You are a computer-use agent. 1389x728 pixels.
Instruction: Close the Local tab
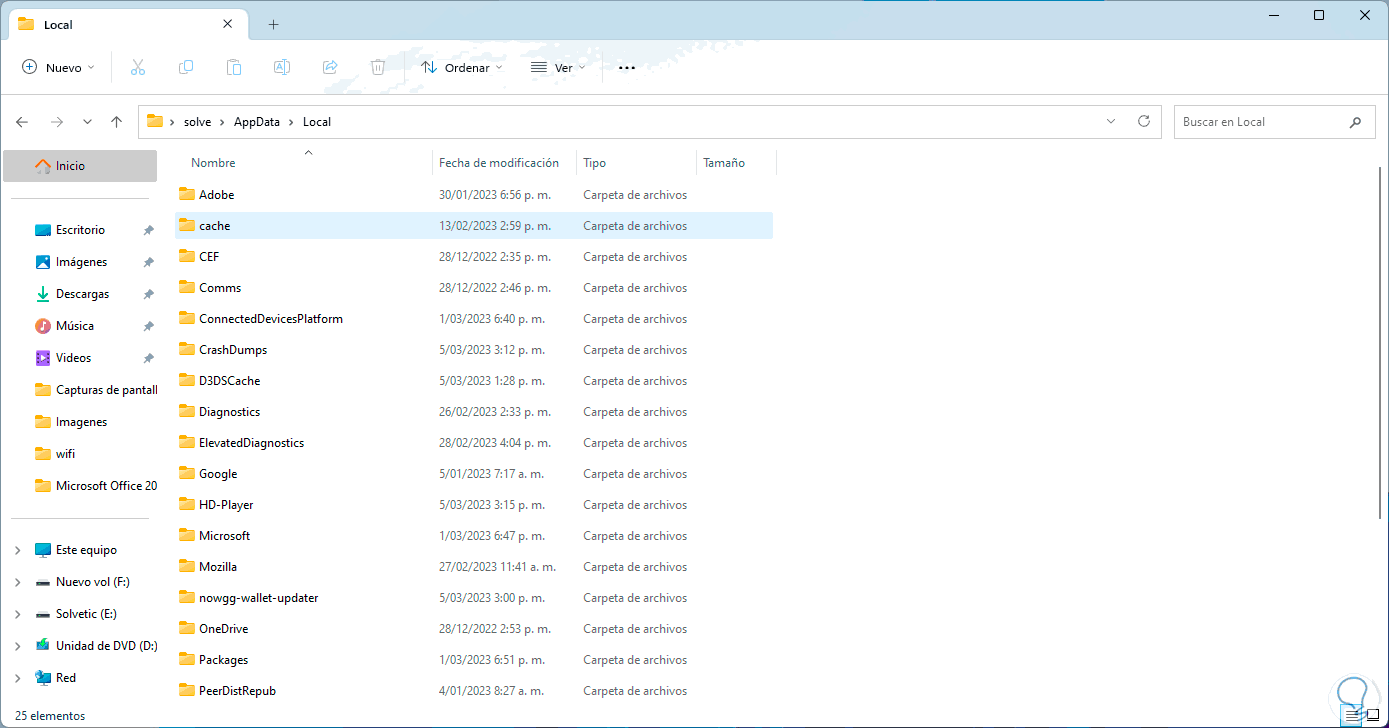click(228, 24)
